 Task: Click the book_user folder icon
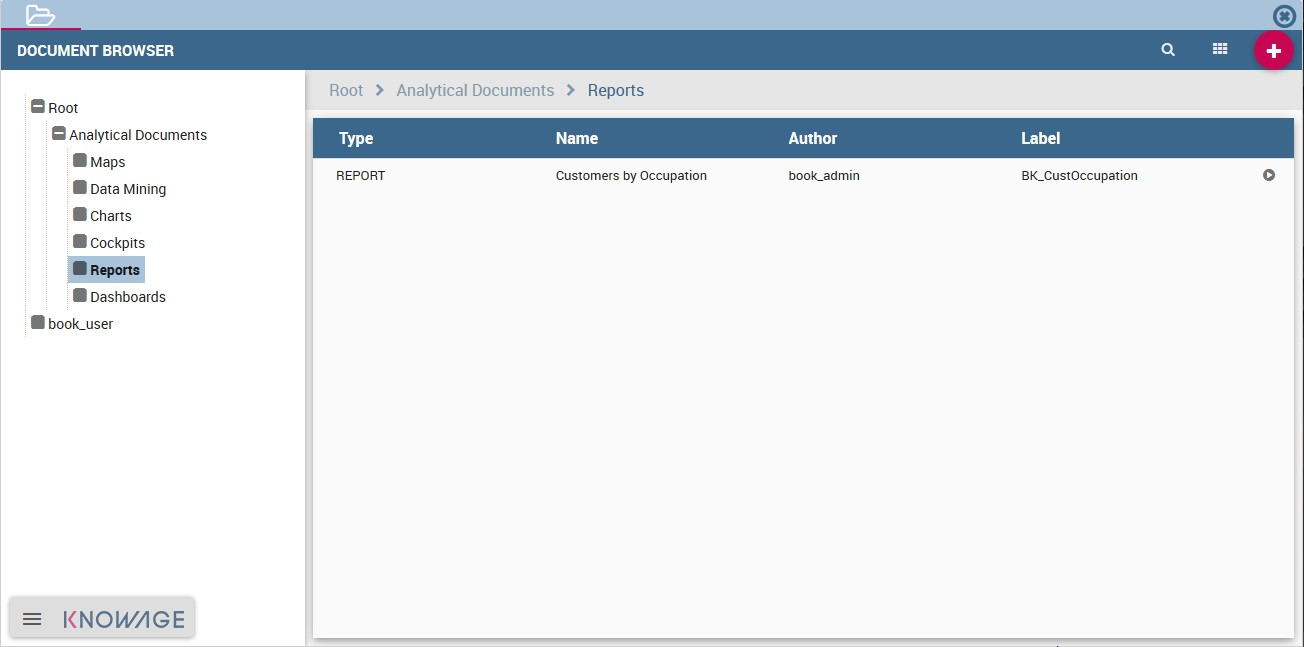tap(38, 322)
